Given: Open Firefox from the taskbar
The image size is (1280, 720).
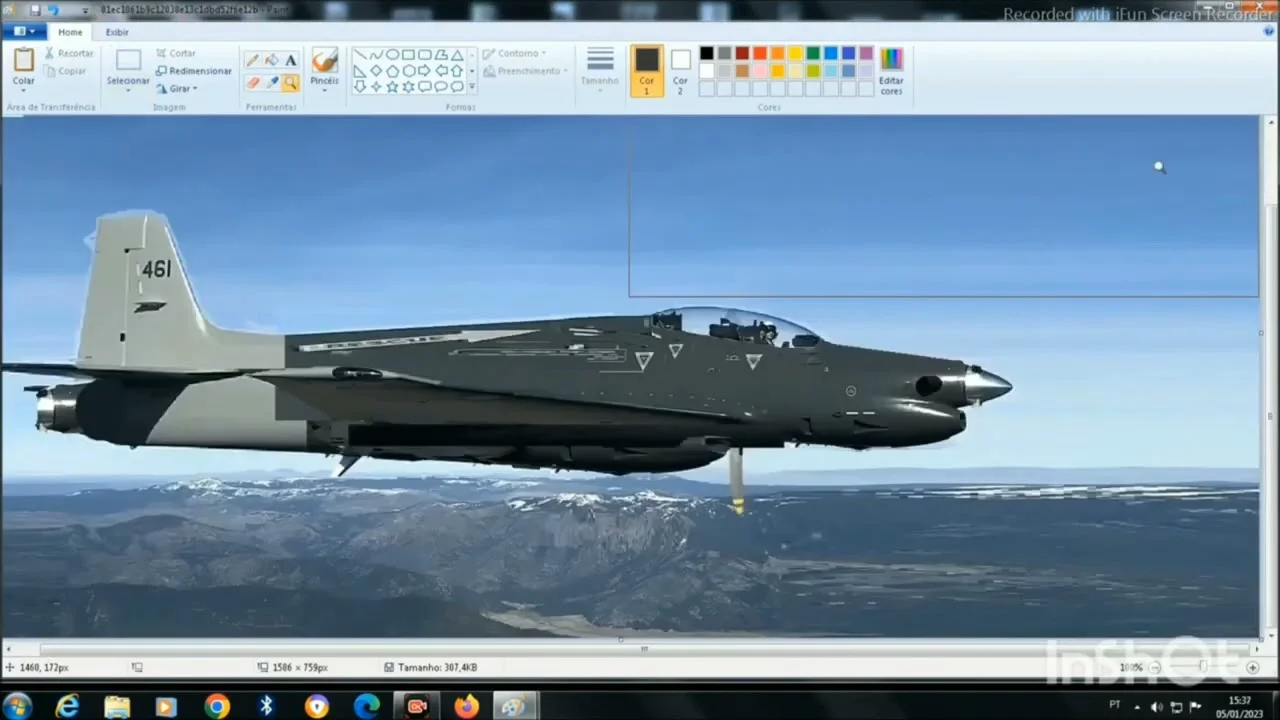Looking at the screenshot, I should tap(466, 706).
